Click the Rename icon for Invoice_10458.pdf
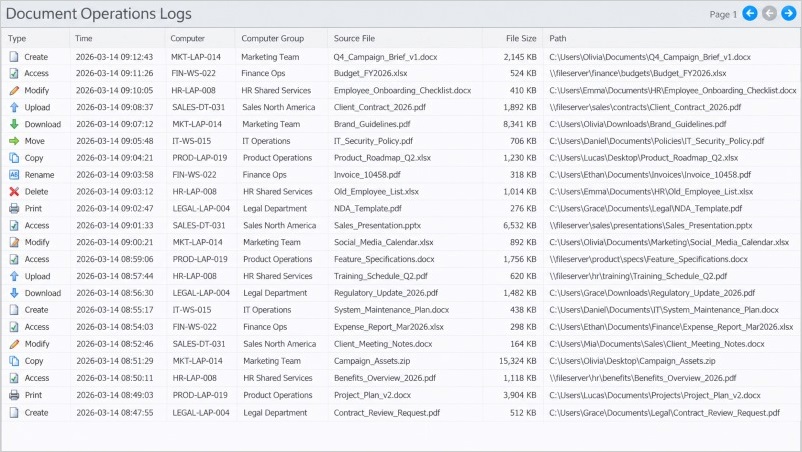Viewport: 802px width, 452px height. 14,175
